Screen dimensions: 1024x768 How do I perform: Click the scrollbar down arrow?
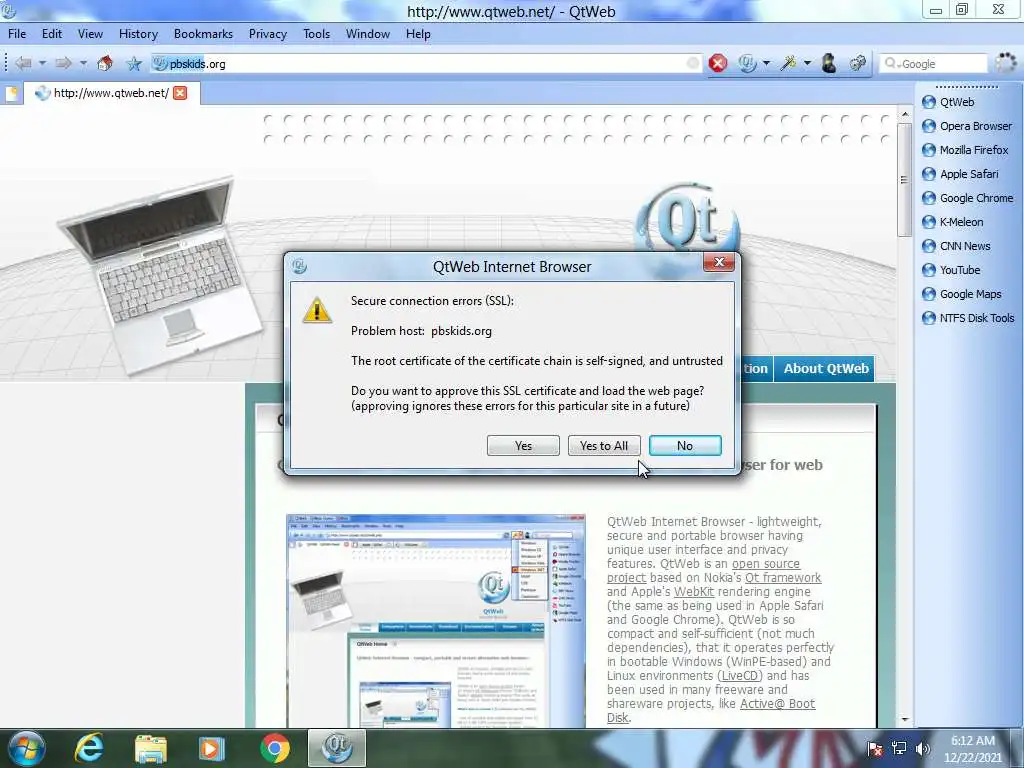[x=904, y=719]
